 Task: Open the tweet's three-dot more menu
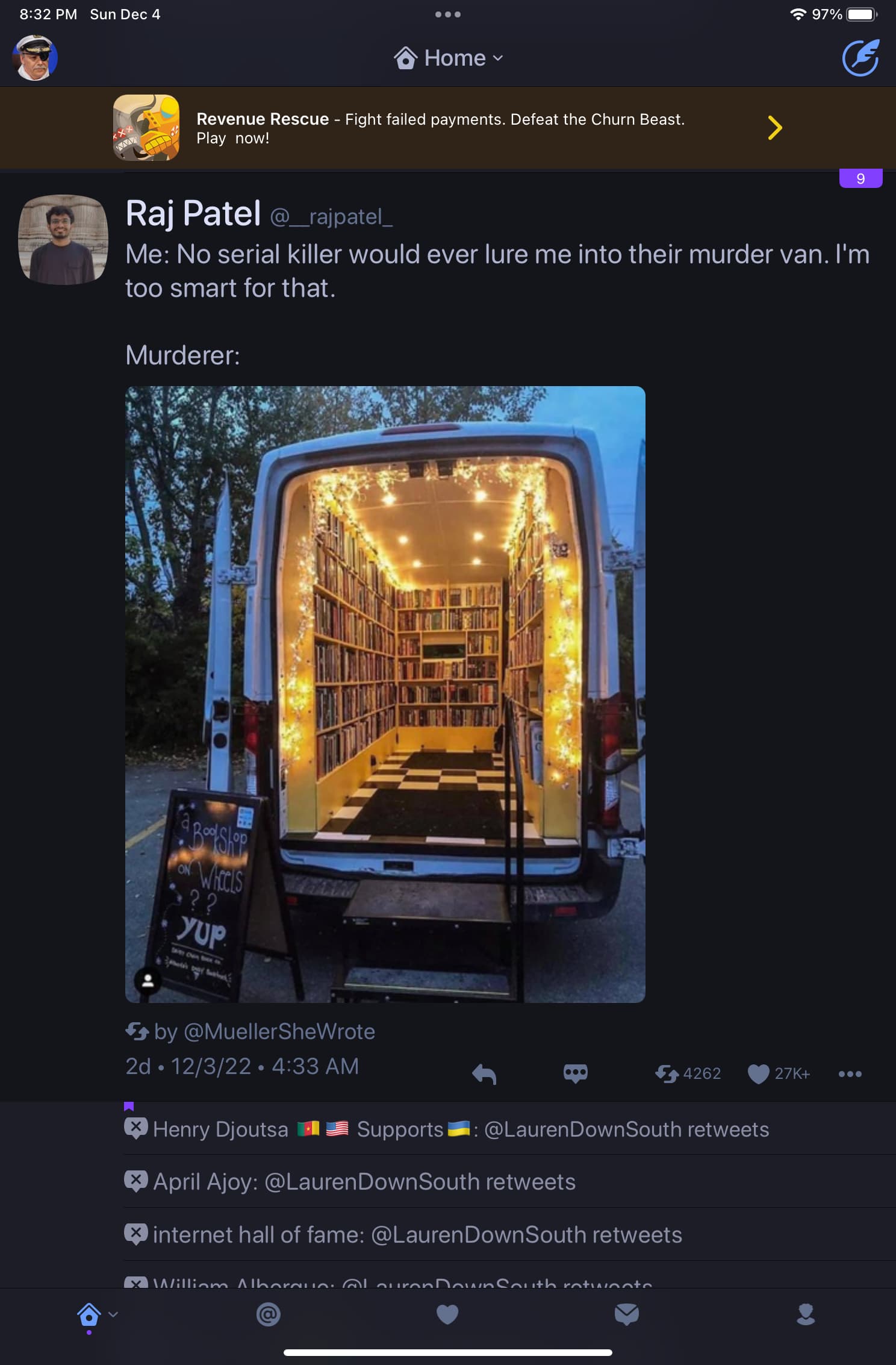(850, 1073)
